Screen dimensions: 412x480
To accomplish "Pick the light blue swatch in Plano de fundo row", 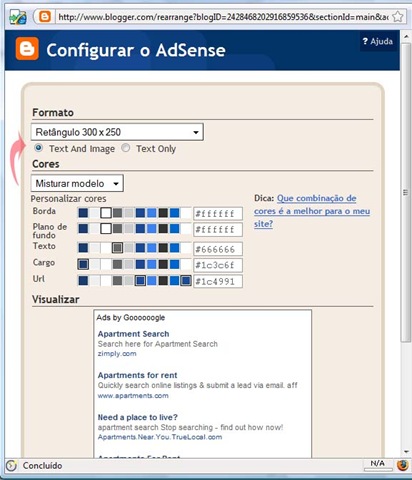I will 152,229.
